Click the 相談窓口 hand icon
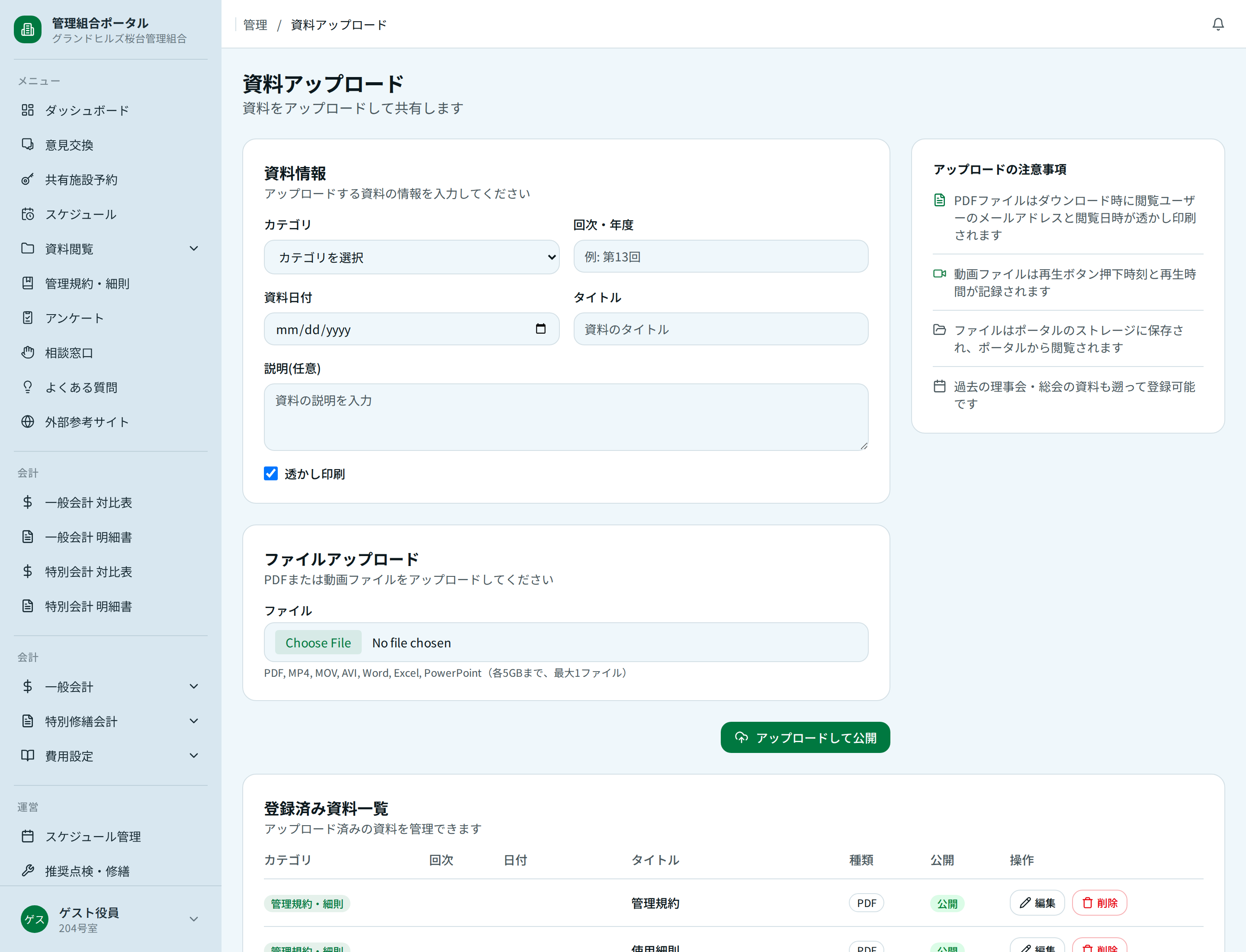The image size is (1246, 952). pos(27,352)
